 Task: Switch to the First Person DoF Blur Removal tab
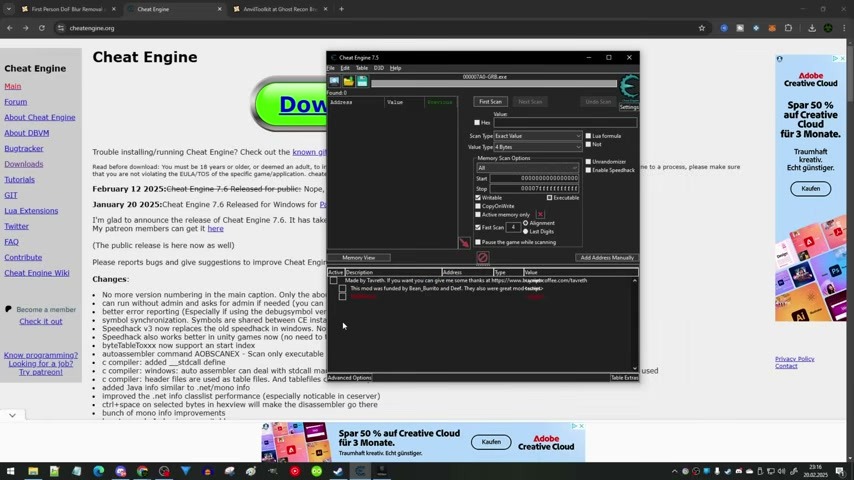[x=68, y=9]
